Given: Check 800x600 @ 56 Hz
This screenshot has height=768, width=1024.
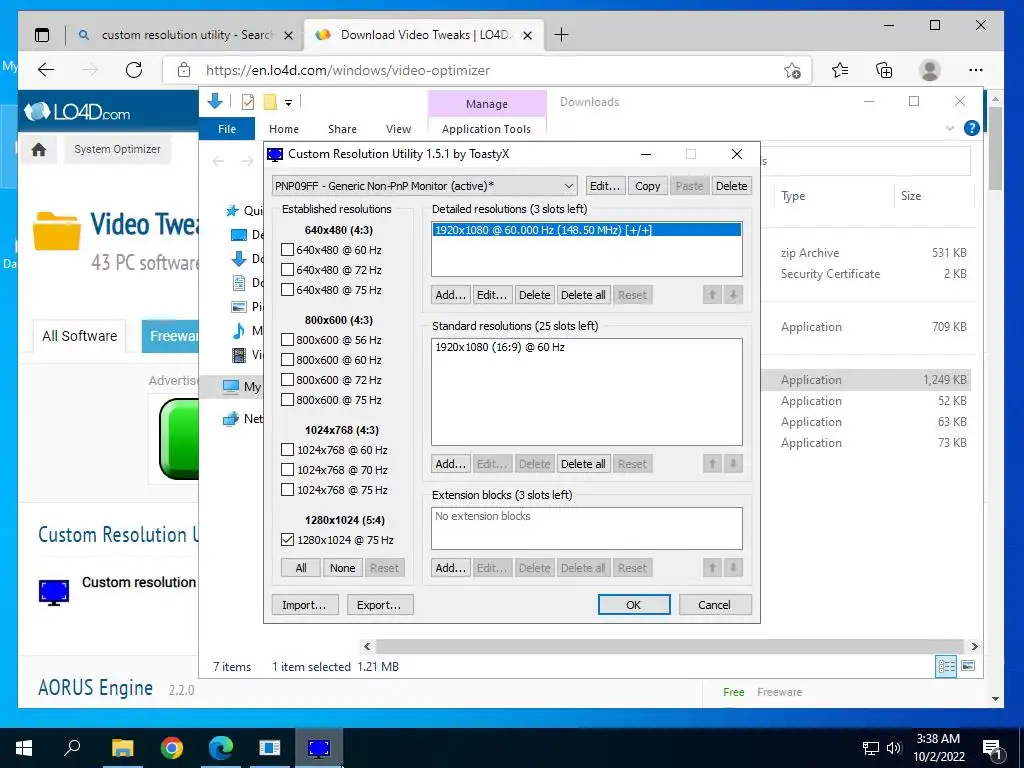Looking at the screenshot, I should [x=287, y=340].
